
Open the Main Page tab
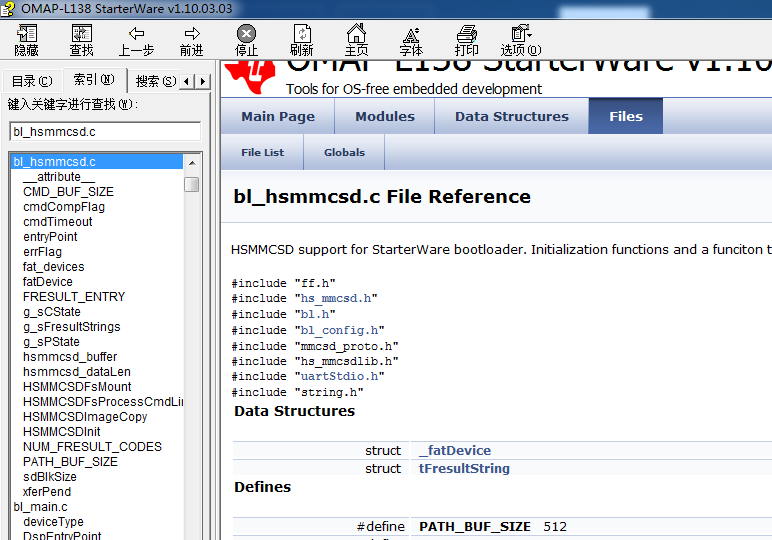pyautogui.click(x=278, y=117)
